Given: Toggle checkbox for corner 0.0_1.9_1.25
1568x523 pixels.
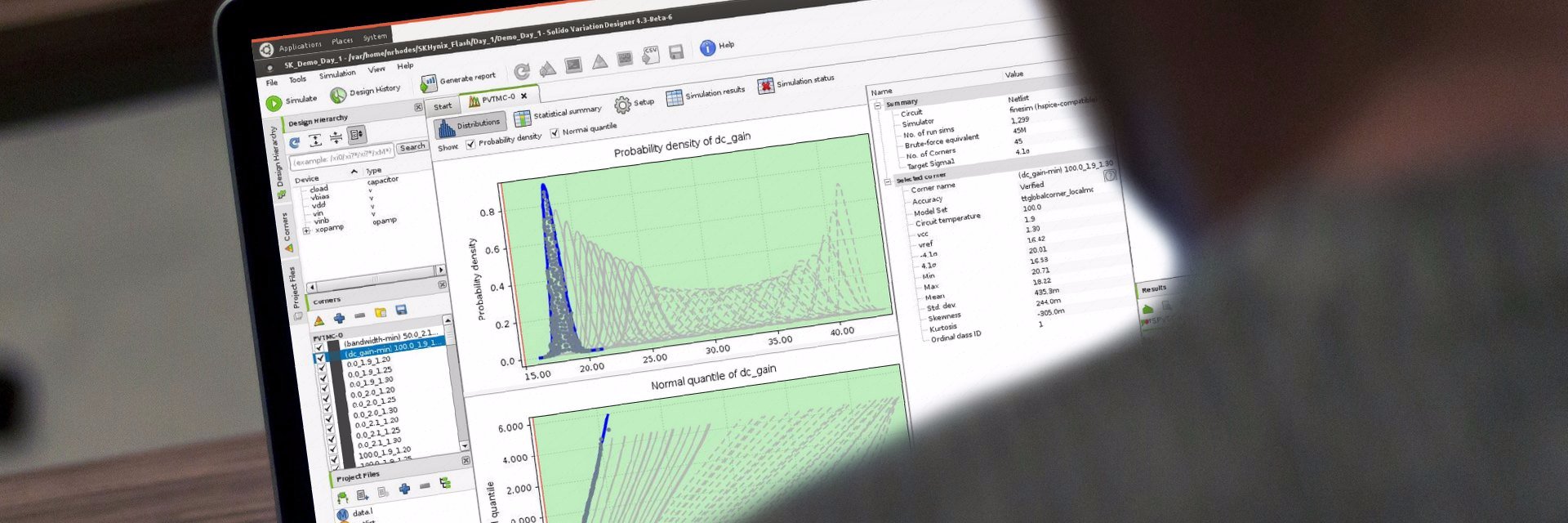Looking at the screenshot, I should pyautogui.click(x=323, y=378).
